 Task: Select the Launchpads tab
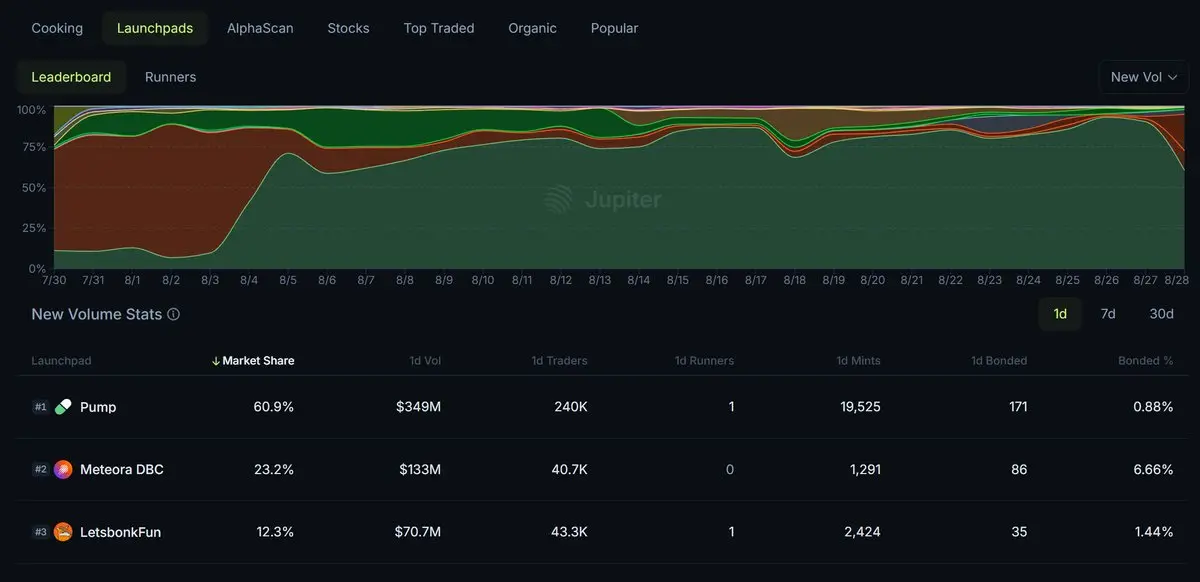tap(155, 28)
